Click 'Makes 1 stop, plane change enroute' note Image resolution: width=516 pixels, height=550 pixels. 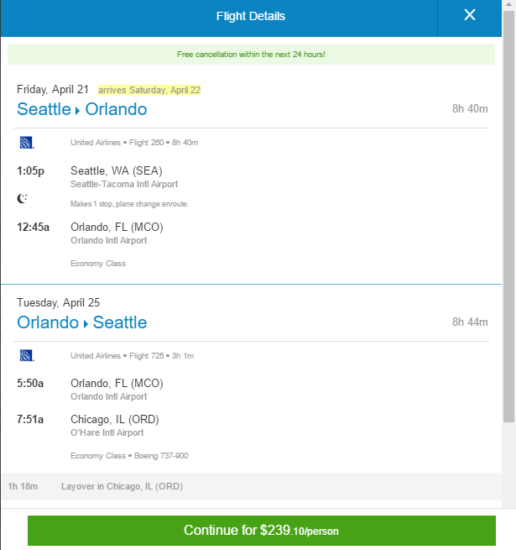pyautogui.click(x=129, y=204)
